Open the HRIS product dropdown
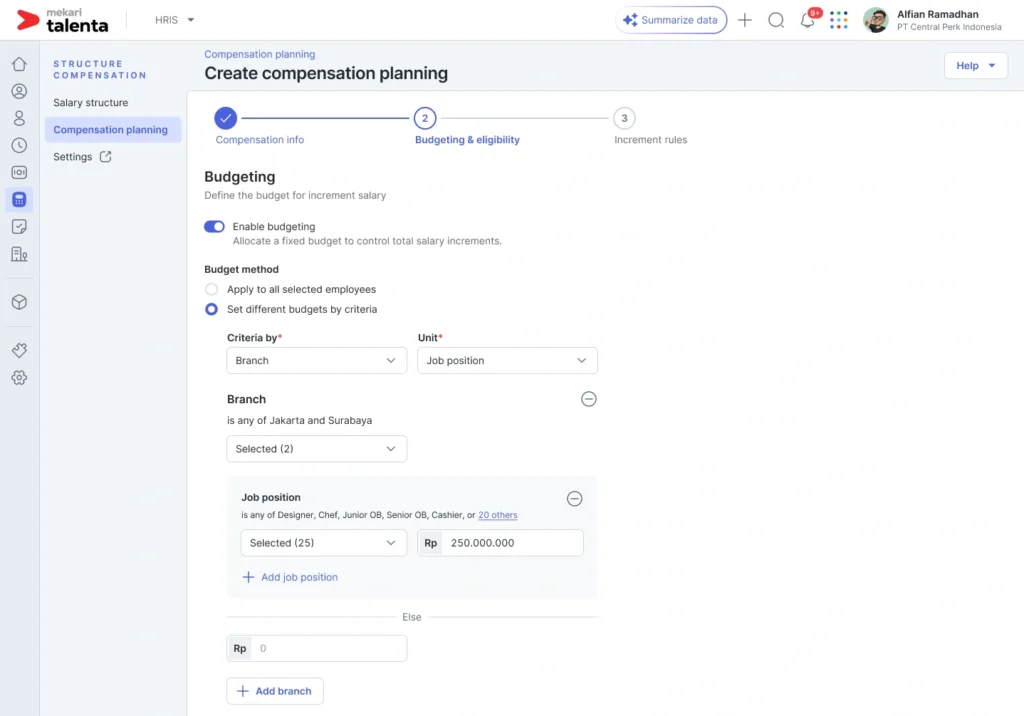 coord(174,20)
